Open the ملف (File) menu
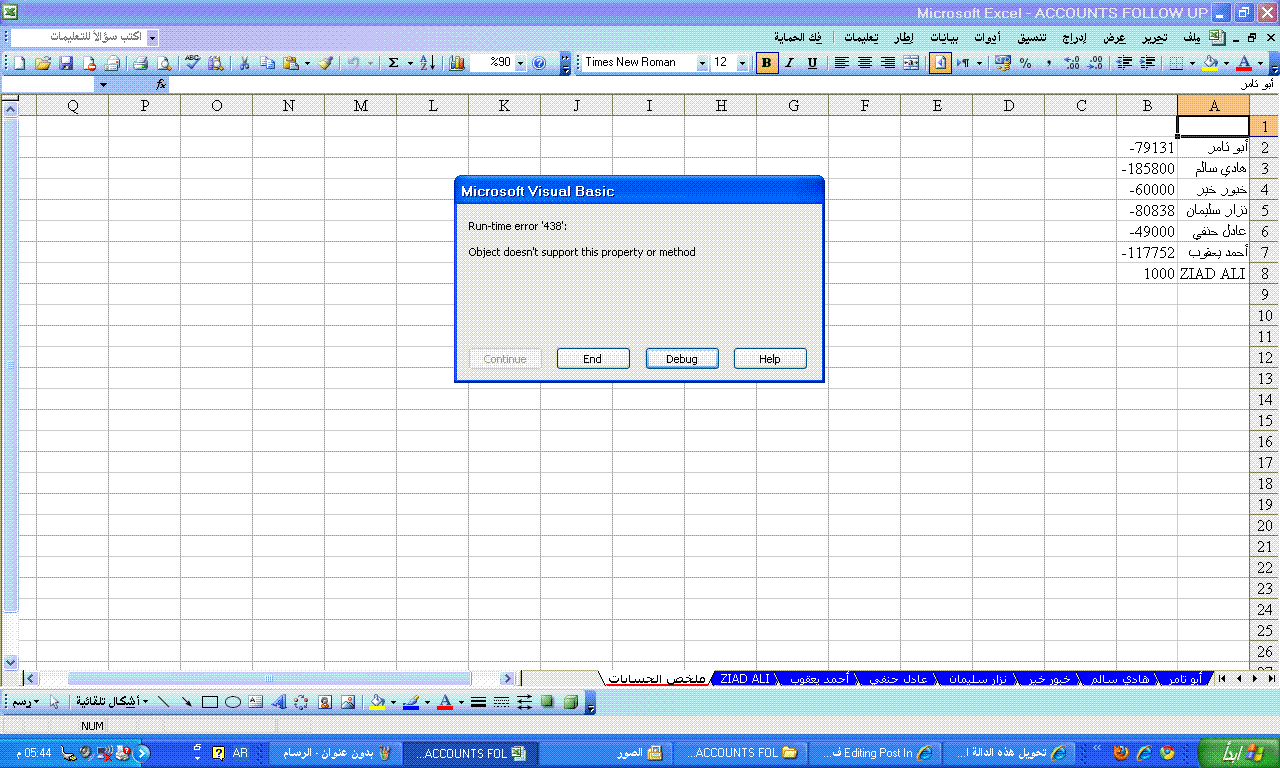The image size is (1280, 768). tap(1191, 37)
